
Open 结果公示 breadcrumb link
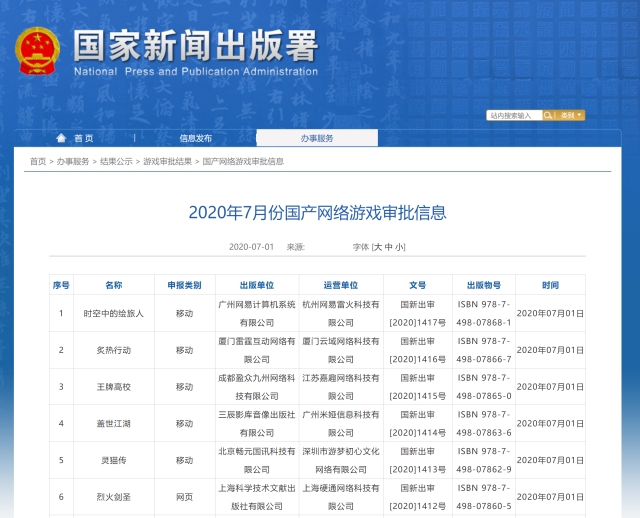tap(116, 161)
